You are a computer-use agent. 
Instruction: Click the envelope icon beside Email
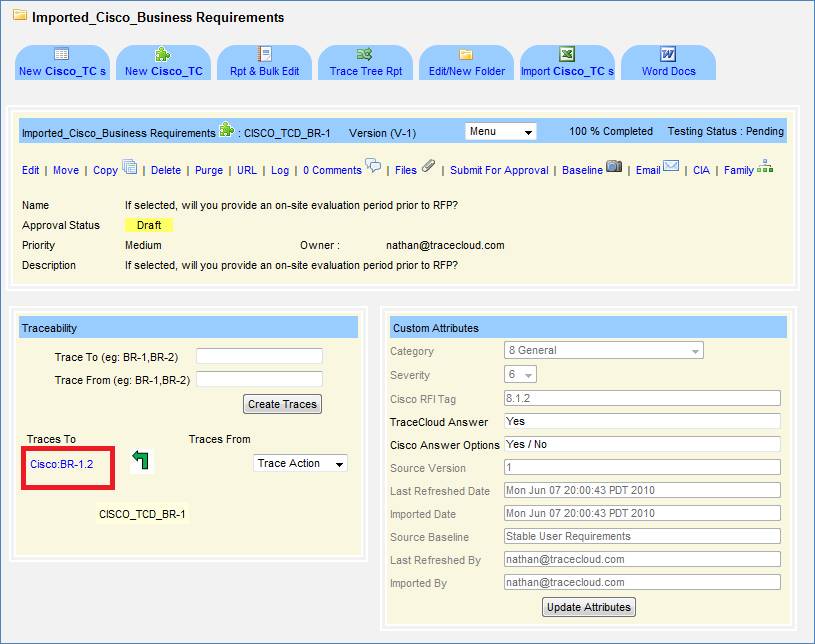pyautogui.click(x=671, y=166)
